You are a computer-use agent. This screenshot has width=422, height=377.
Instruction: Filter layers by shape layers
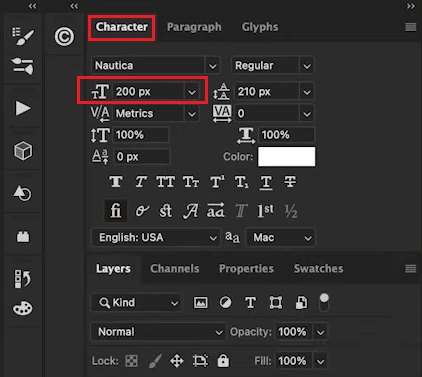pyautogui.click(x=276, y=303)
